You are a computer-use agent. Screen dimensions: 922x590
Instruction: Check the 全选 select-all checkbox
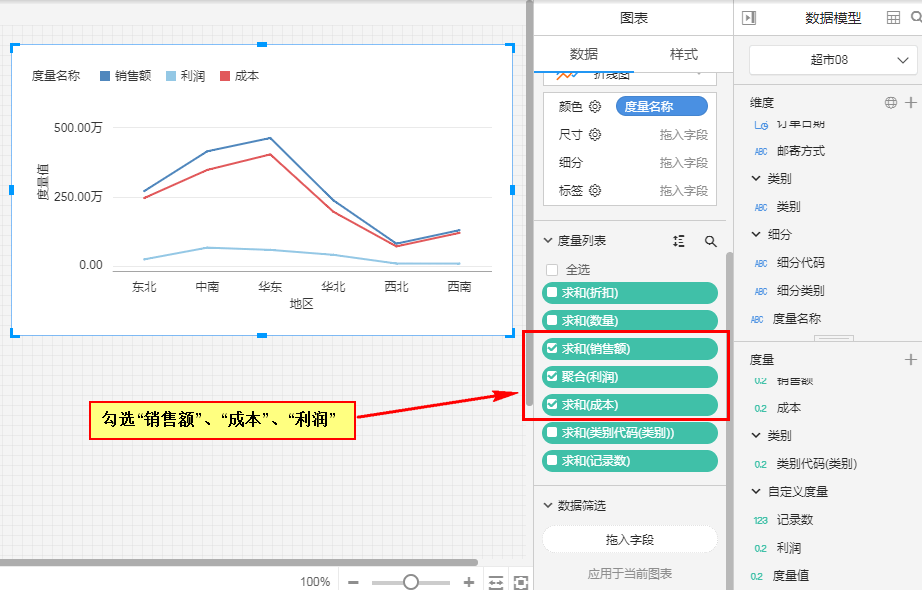click(x=552, y=270)
